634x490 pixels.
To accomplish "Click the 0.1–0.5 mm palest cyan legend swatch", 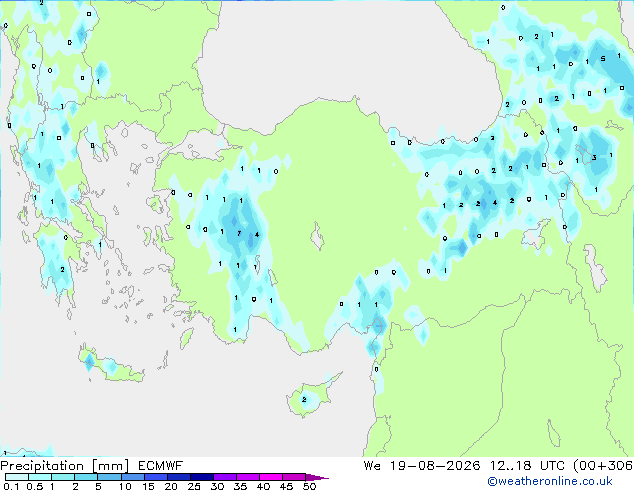I will coord(17,477).
